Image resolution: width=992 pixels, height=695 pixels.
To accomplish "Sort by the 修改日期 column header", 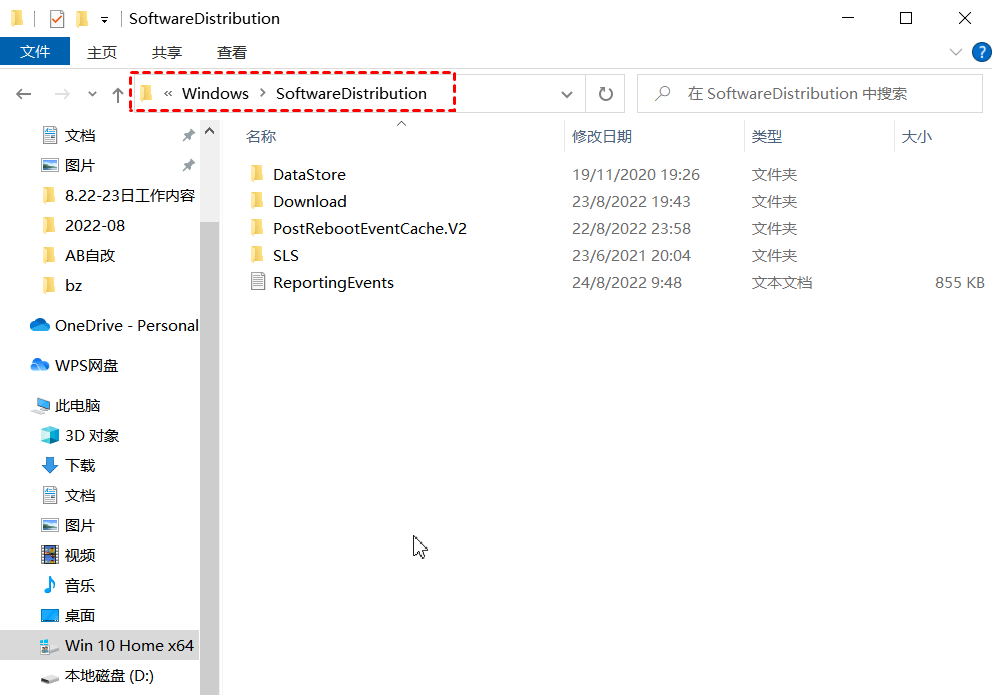I will tap(602, 137).
